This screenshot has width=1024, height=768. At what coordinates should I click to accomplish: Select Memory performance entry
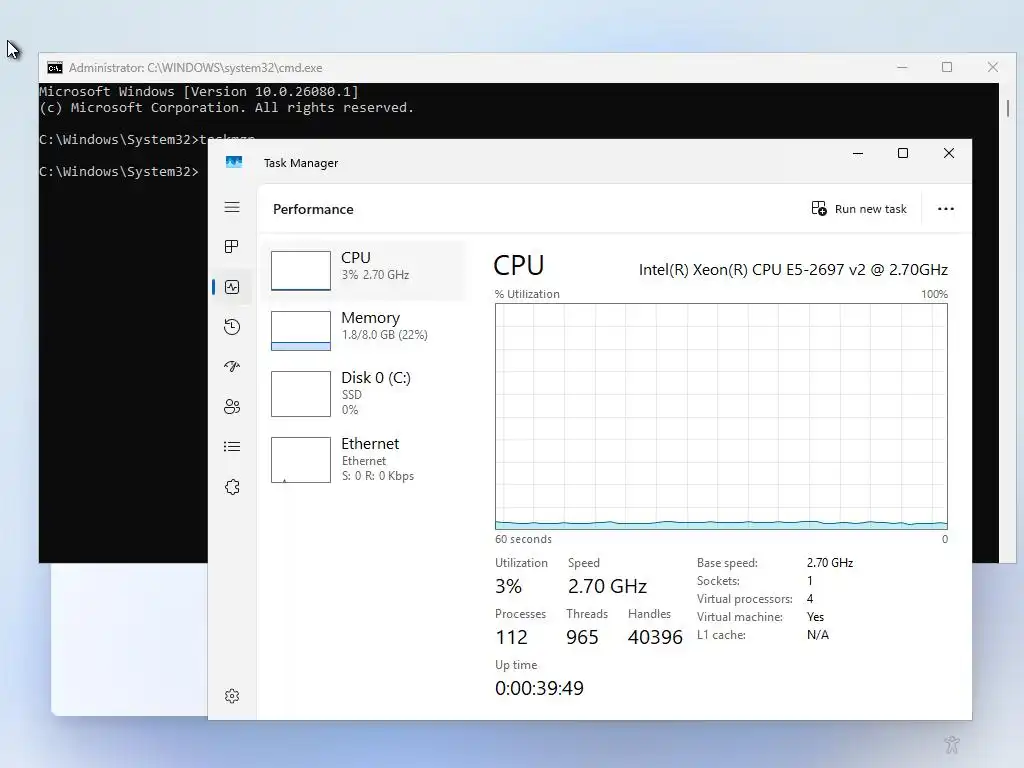pyautogui.click(x=364, y=330)
